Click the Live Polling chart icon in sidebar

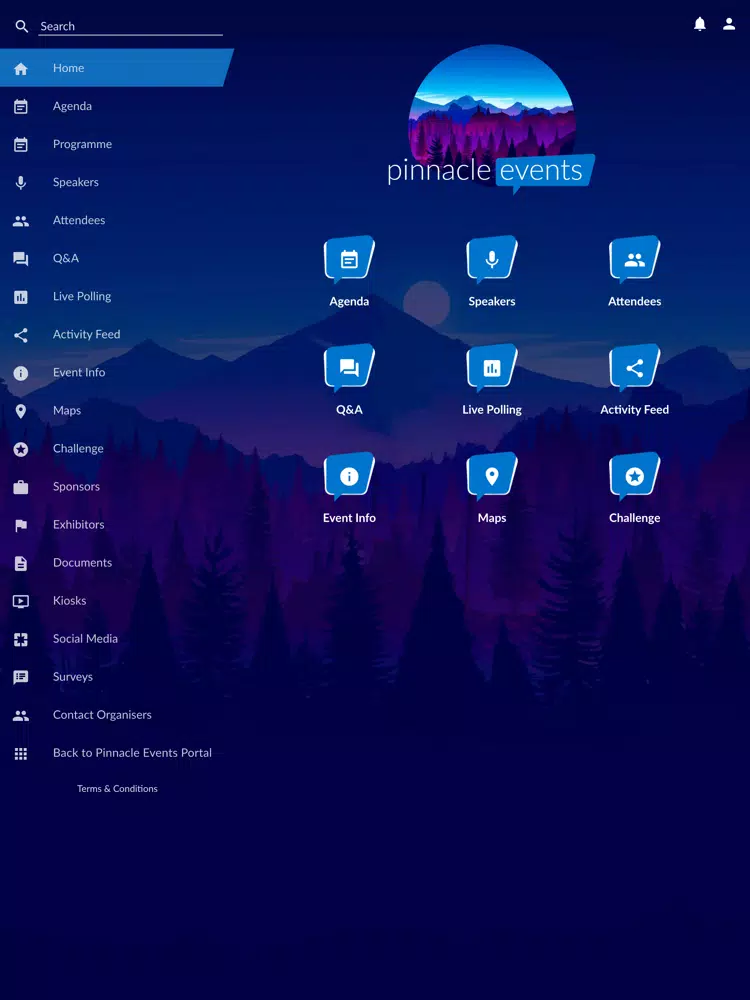coord(20,297)
